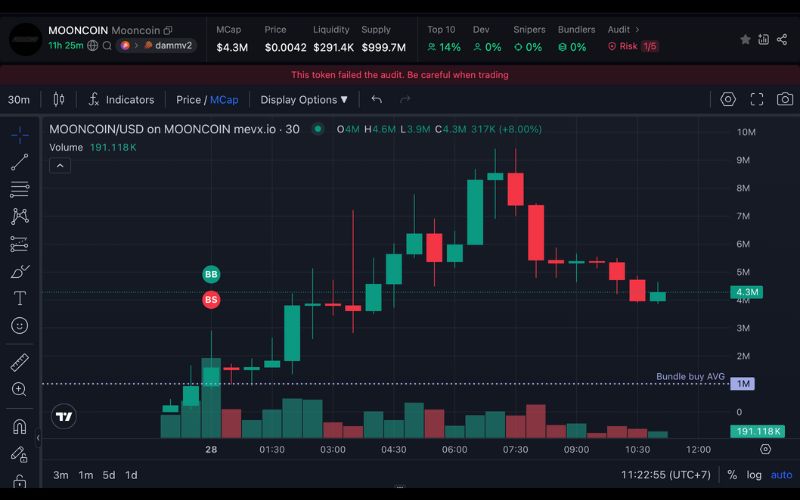Screen dimensions: 800x500
Task: Open the Risk 1/5 audit indicator
Action: point(633,46)
